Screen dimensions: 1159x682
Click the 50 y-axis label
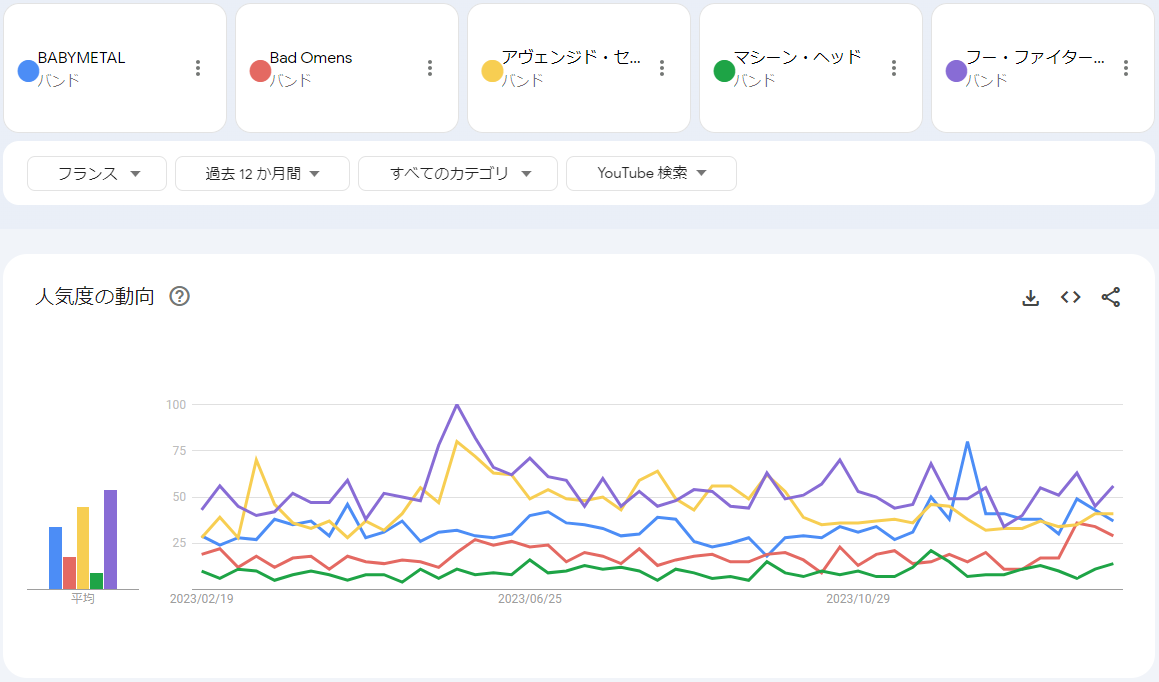pos(179,497)
